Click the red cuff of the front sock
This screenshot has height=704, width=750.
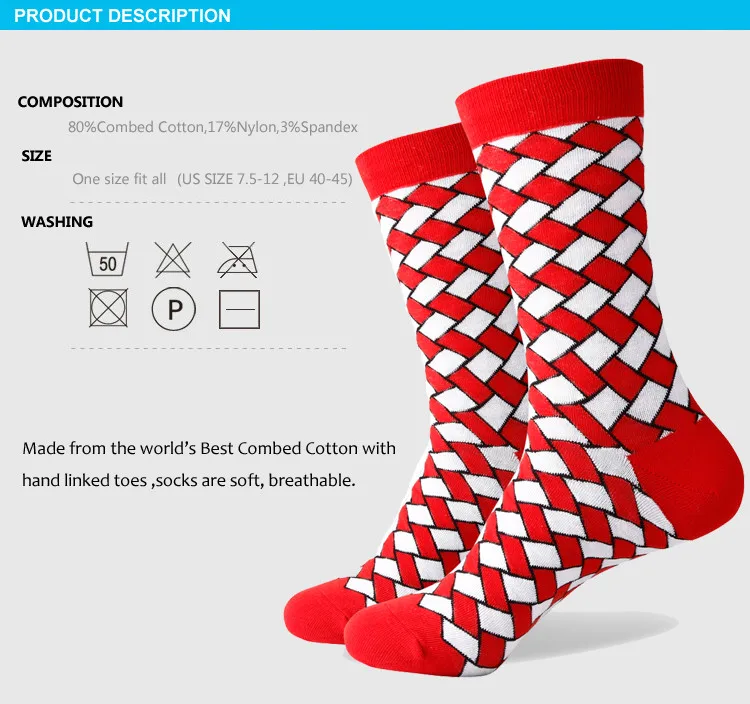coord(550,99)
